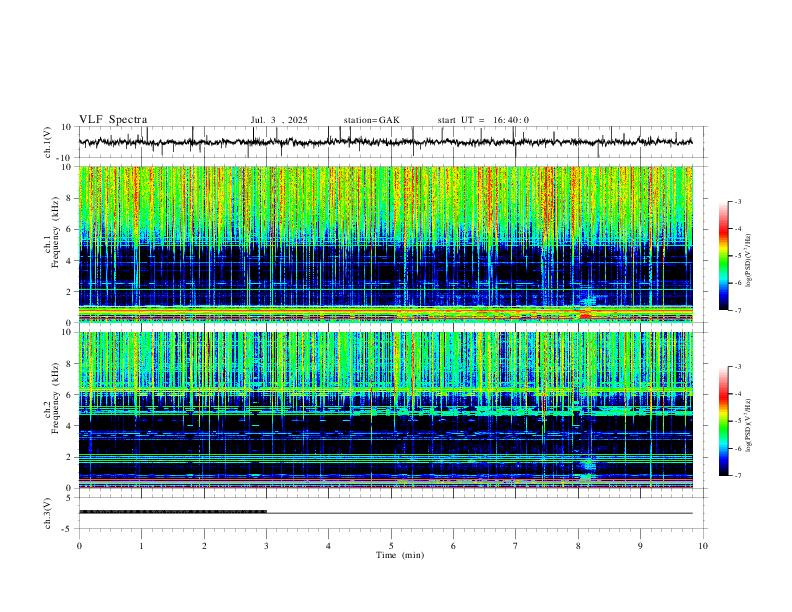Click the ch.1 color scale bar
This screenshot has width=792, height=612.
(723, 256)
